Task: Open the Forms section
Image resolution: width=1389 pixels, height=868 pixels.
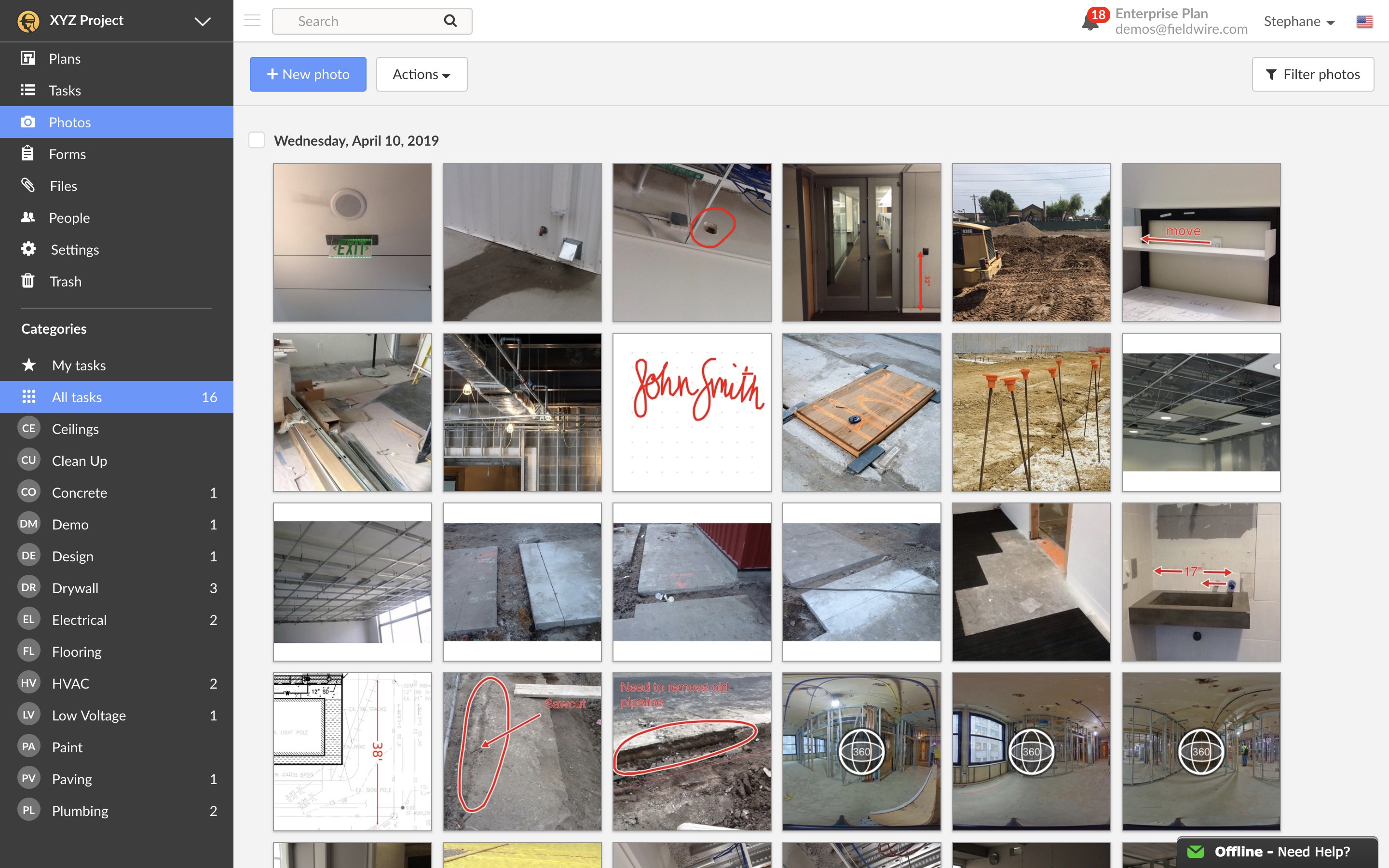Action: point(67,154)
